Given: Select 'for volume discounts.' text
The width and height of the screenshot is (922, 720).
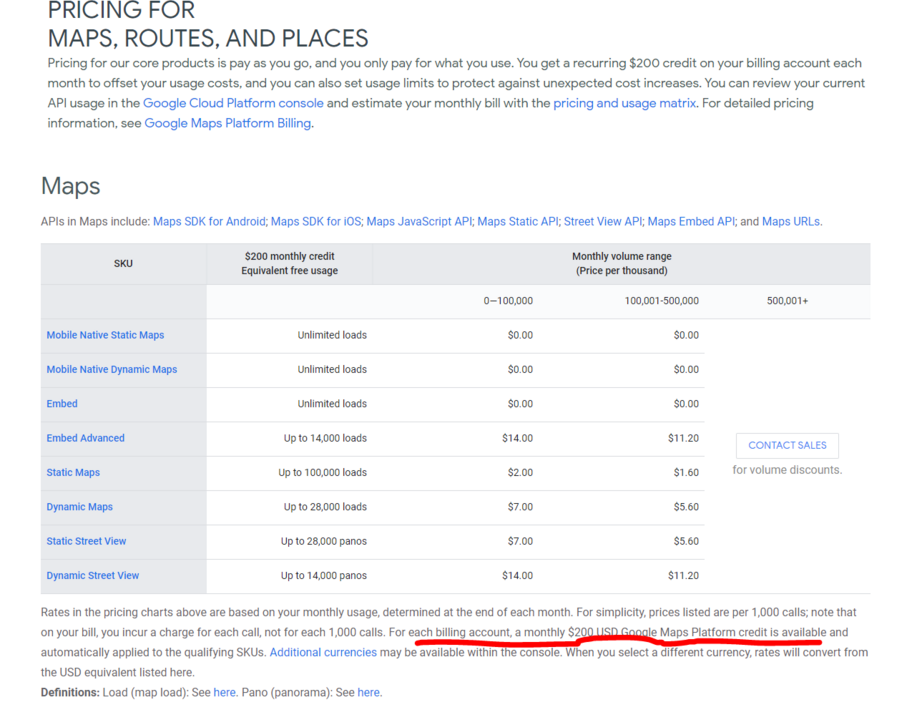Looking at the screenshot, I should click(787, 470).
